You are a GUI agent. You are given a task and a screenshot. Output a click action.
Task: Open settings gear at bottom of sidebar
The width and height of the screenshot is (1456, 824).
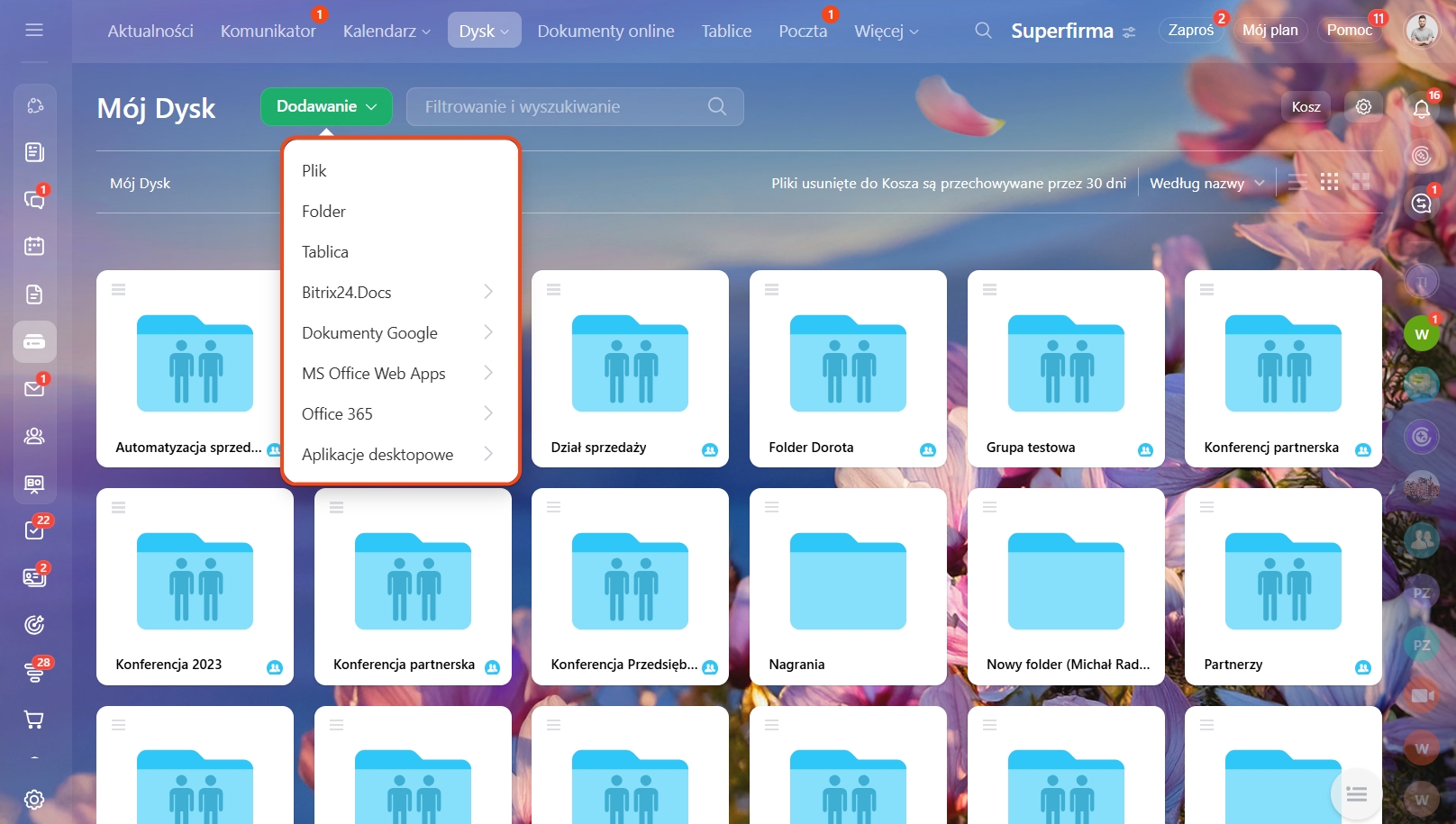[34, 800]
